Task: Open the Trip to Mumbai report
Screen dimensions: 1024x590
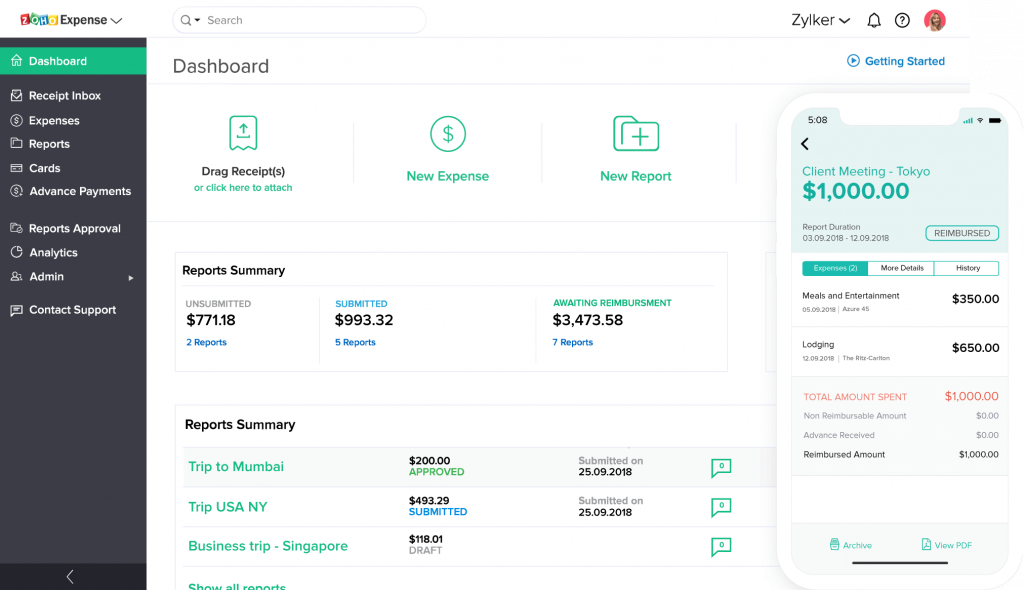Action: click(x=236, y=467)
